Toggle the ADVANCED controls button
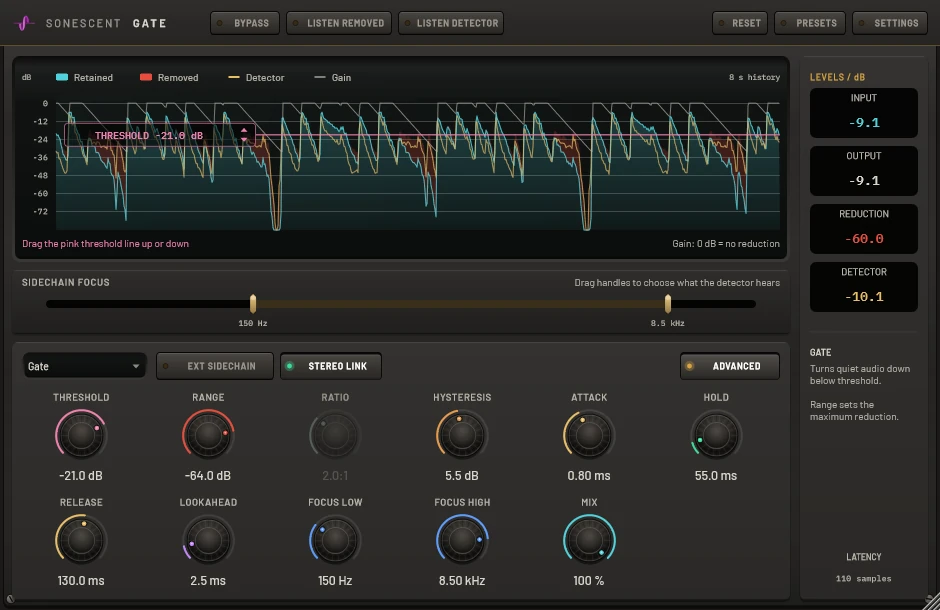Screen dimensions: 940x610 [730, 366]
